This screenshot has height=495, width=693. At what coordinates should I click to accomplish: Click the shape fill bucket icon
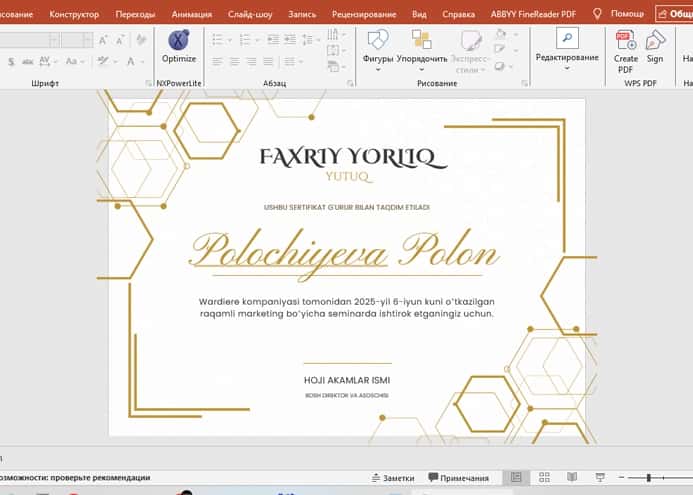pyautogui.click(x=500, y=34)
